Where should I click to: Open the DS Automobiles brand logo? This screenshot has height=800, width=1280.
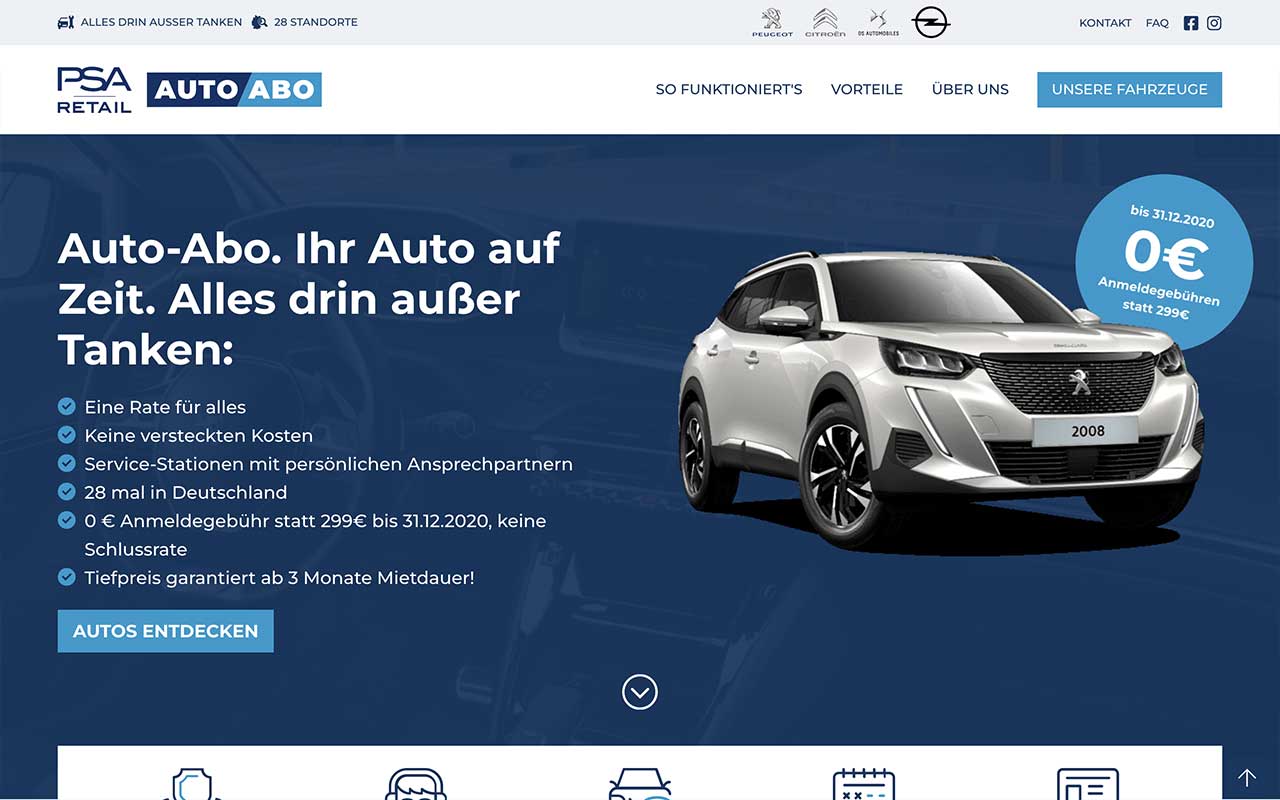878,20
